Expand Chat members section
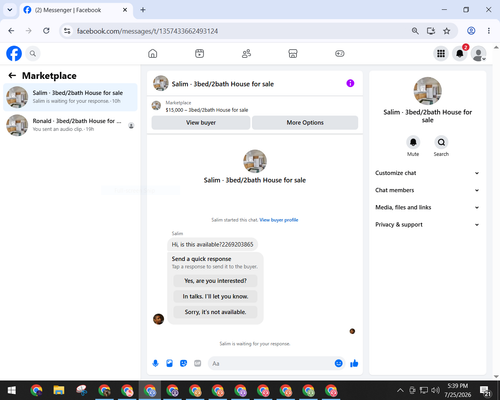This screenshot has width=500, height=400. point(427,190)
